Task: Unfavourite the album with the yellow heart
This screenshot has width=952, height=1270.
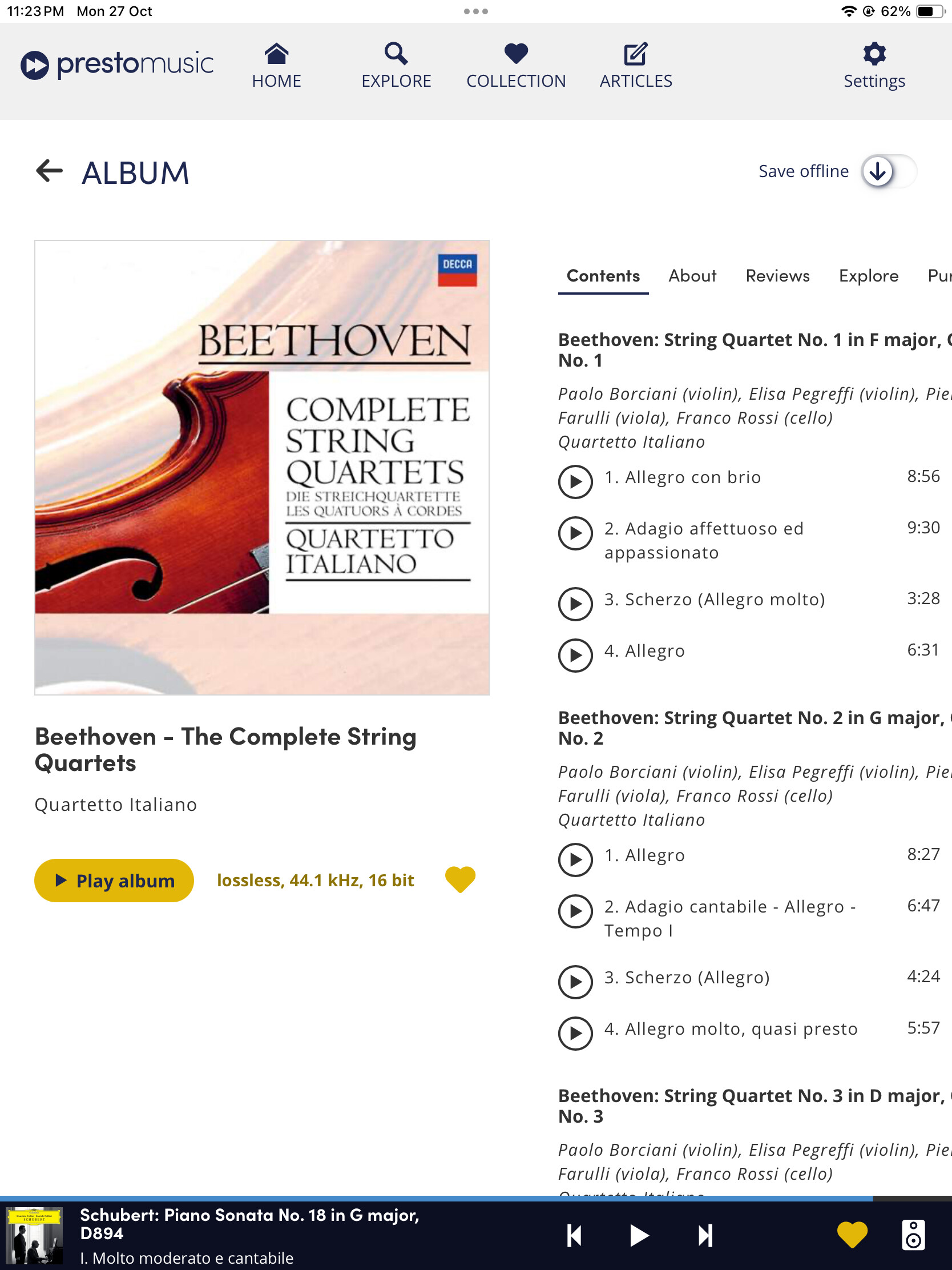Action: [x=460, y=879]
